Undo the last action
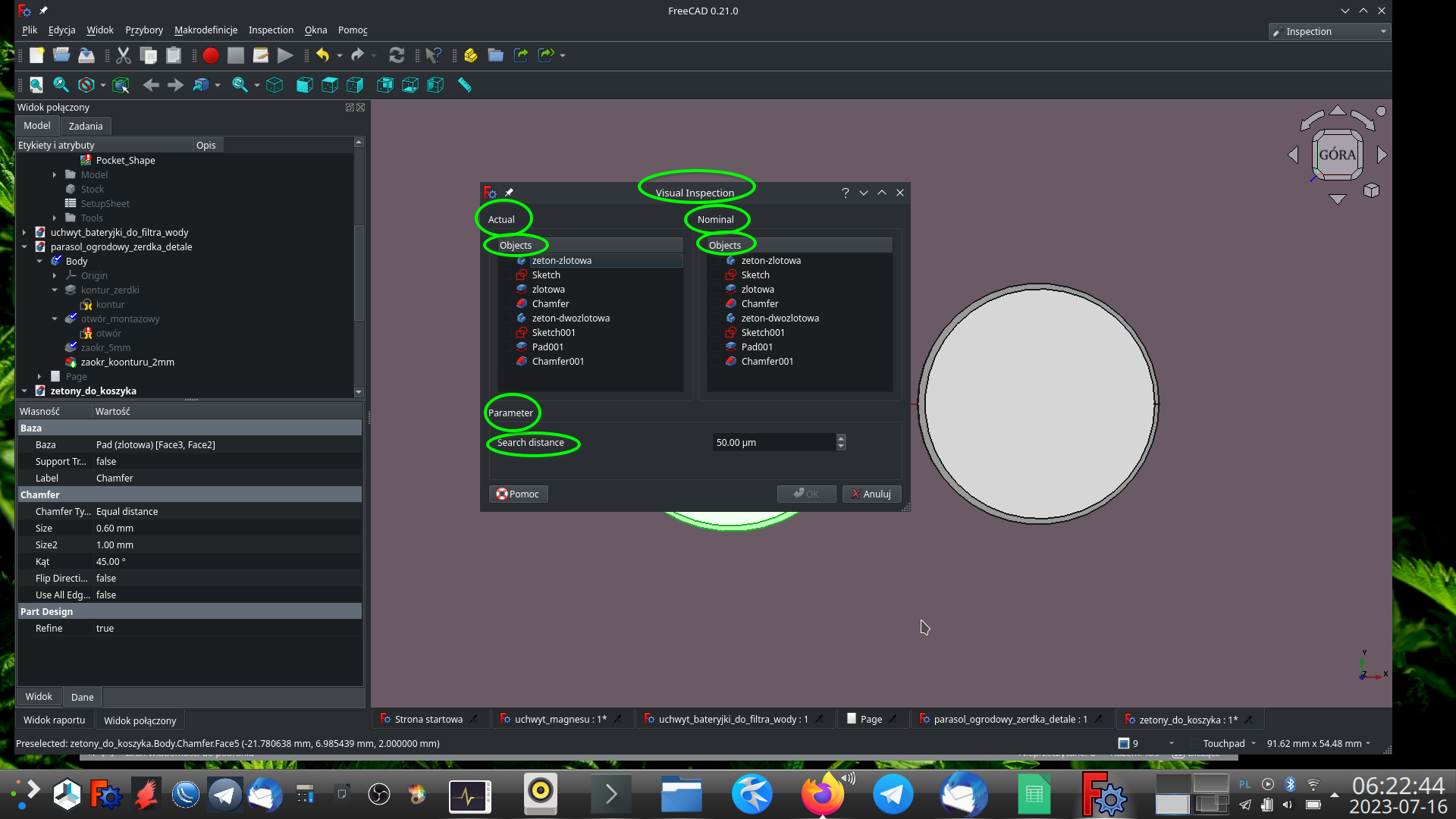 point(321,55)
